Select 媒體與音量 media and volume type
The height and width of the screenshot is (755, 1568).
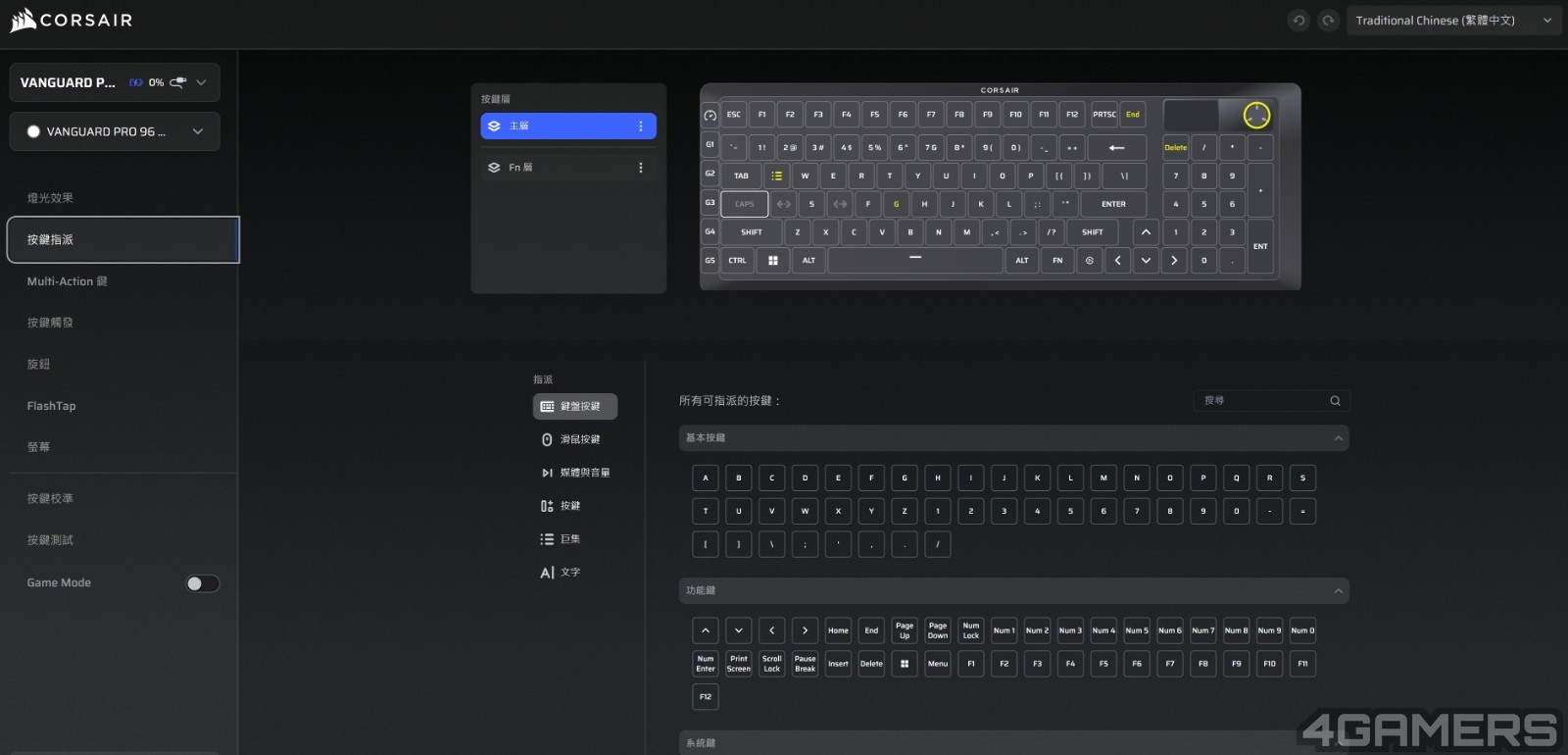pos(575,473)
